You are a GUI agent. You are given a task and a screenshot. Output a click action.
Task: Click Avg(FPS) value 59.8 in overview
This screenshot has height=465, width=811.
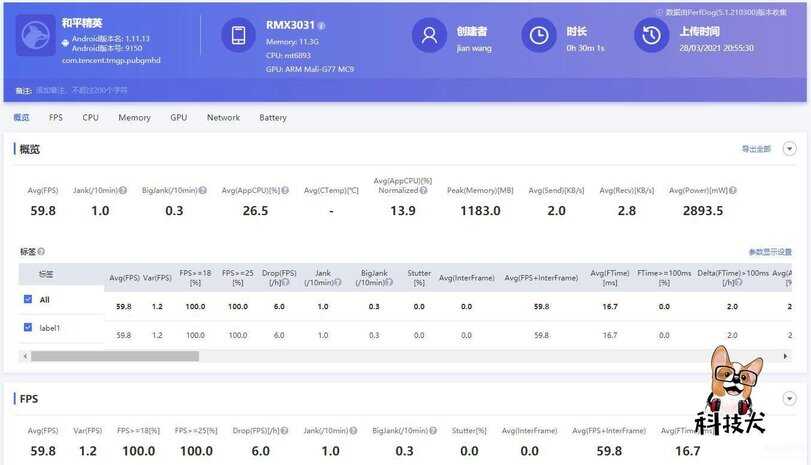coord(43,211)
